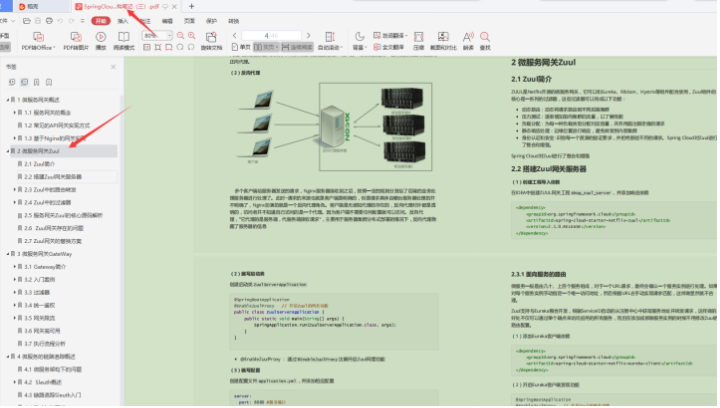The height and width of the screenshot is (408, 720).
Task: Click the actual size view icon
Action: pos(146,47)
